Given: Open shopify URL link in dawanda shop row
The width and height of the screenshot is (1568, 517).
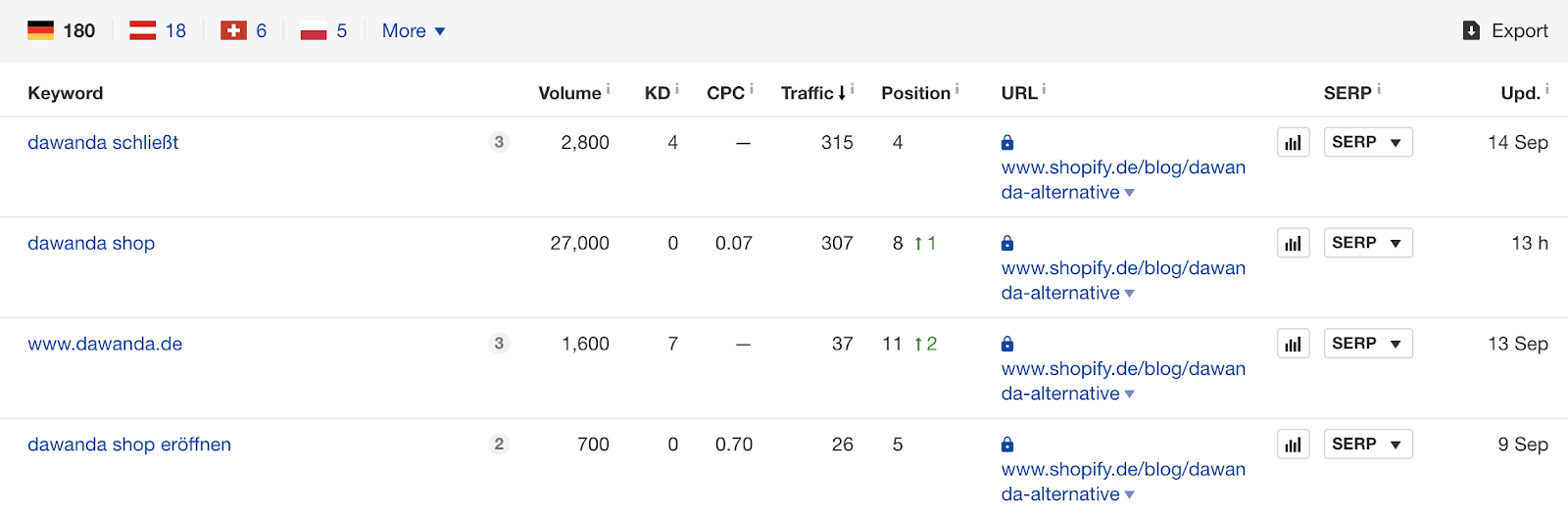Looking at the screenshot, I should tap(1123, 281).
